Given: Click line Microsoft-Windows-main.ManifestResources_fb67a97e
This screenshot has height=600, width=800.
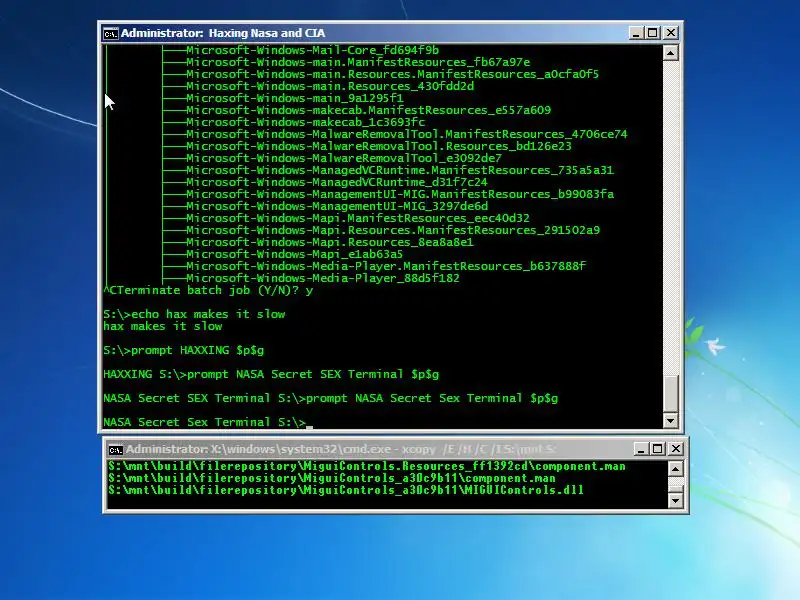Looking at the screenshot, I should [358, 62].
